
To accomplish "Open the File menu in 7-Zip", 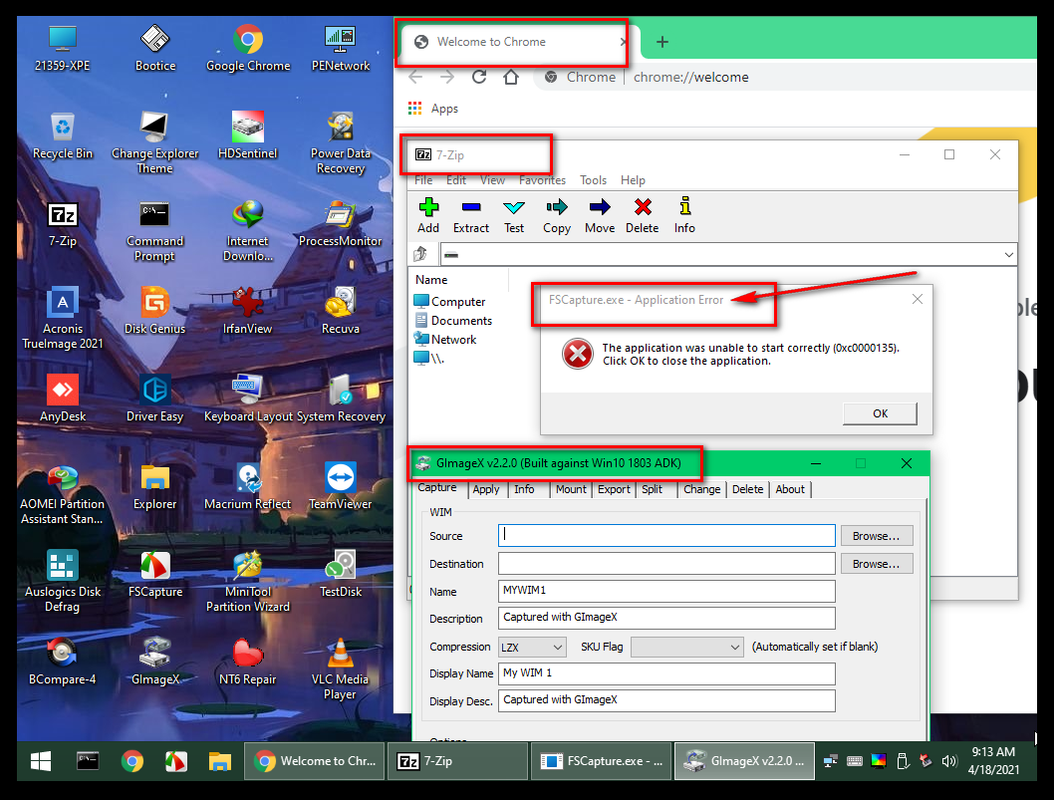I will [423, 180].
